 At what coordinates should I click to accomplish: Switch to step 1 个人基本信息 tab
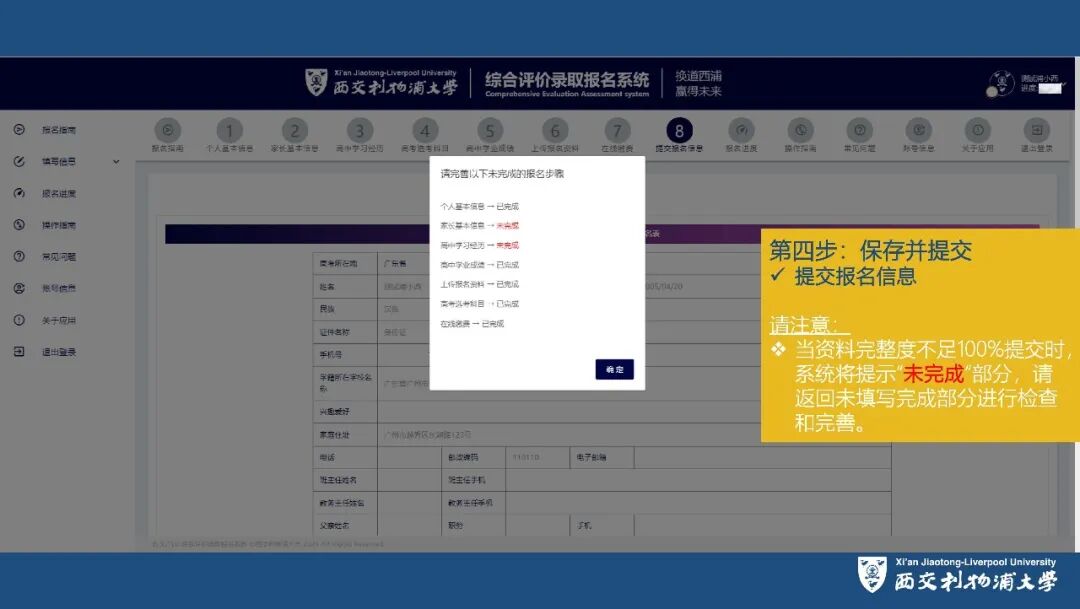coord(229,130)
